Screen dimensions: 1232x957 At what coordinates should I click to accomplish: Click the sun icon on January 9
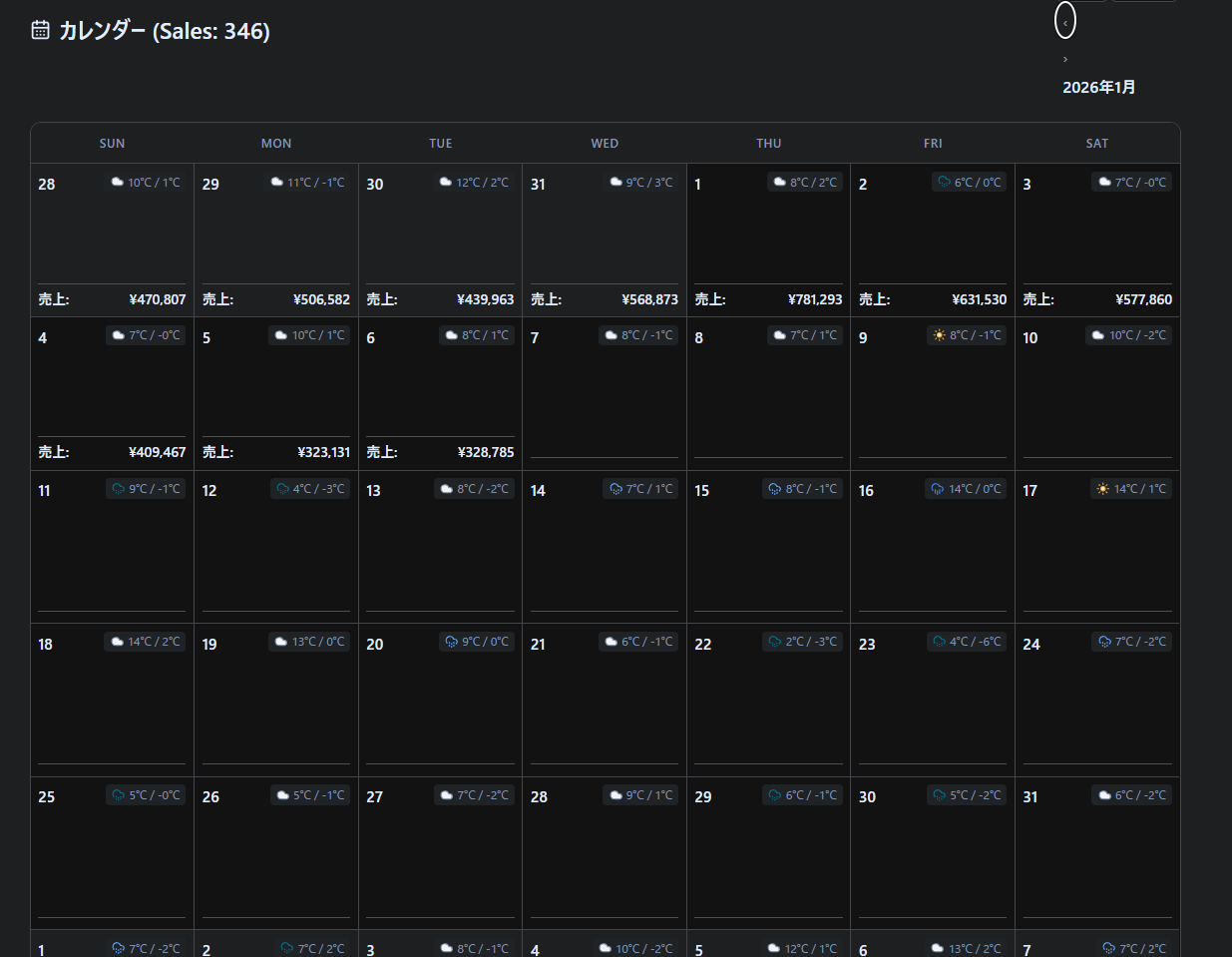pyautogui.click(x=939, y=335)
